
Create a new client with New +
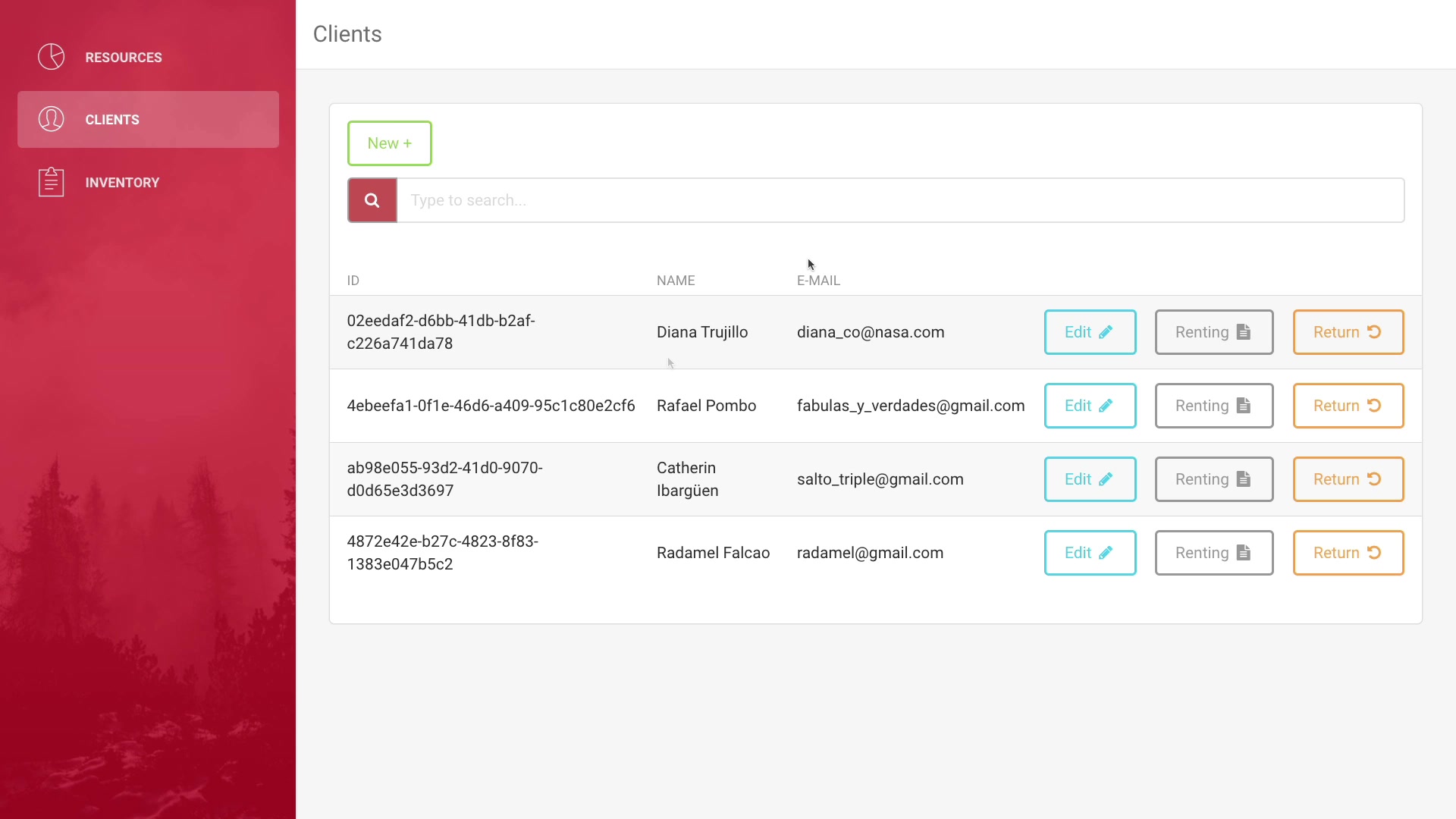pos(389,143)
